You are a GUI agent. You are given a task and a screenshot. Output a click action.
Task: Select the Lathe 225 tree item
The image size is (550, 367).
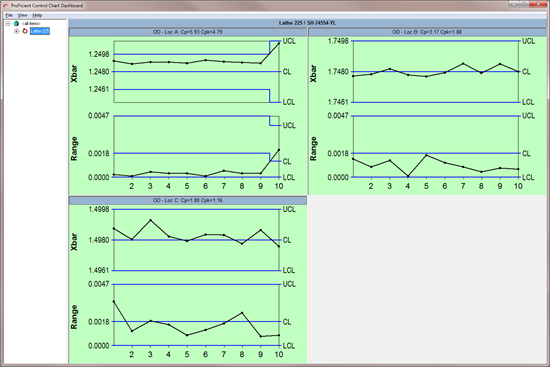(40, 31)
